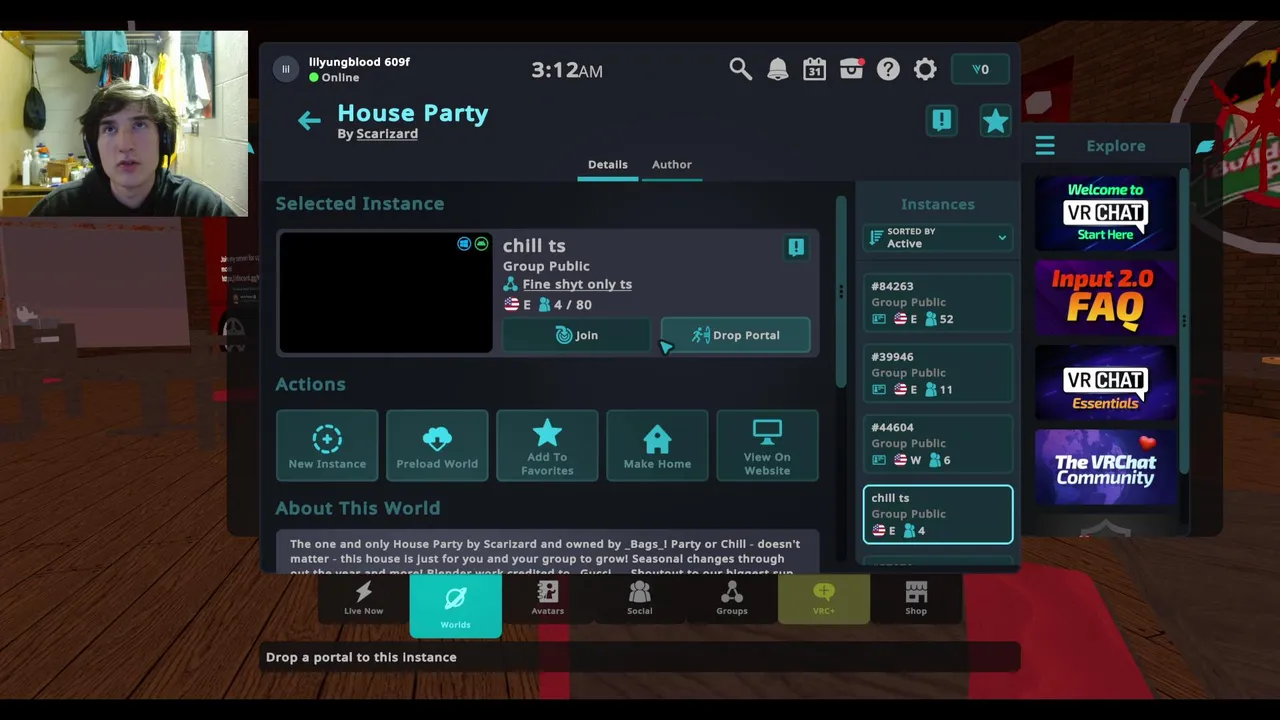The width and height of the screenshot is (1280, 720).
Task: Create a New Instance
Action: click(x=327, y=446)
